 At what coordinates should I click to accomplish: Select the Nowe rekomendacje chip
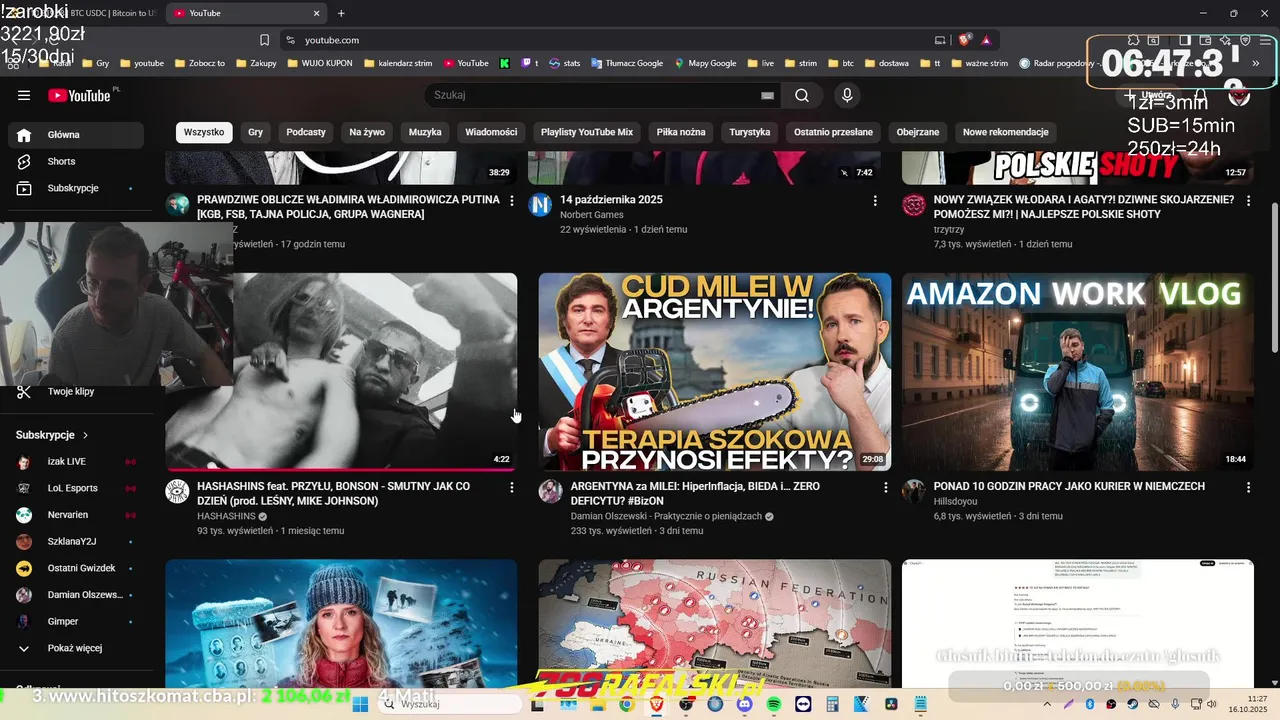tap(1006, 132)
